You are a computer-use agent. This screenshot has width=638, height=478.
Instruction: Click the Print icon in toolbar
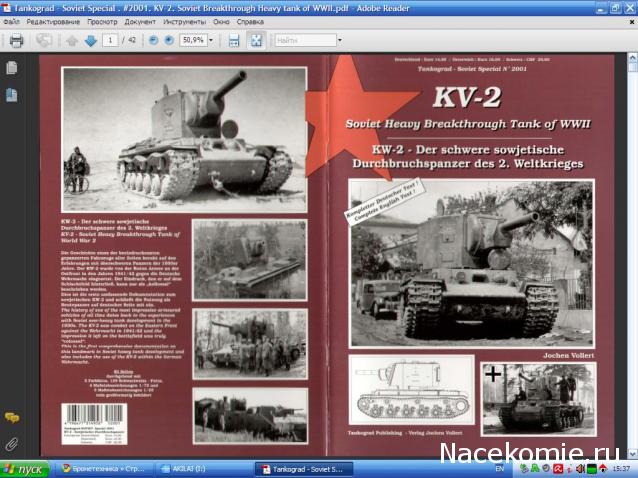[16, 40]
